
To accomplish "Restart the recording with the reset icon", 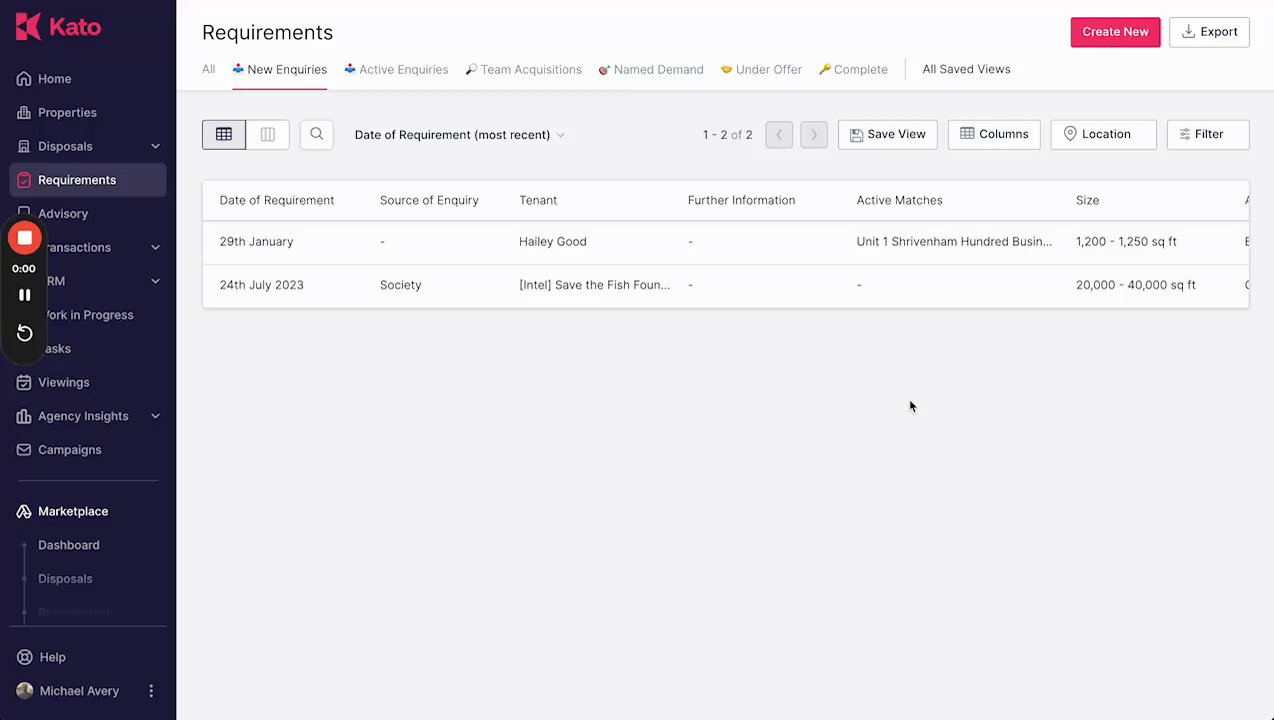I will (x=25, y=333).
